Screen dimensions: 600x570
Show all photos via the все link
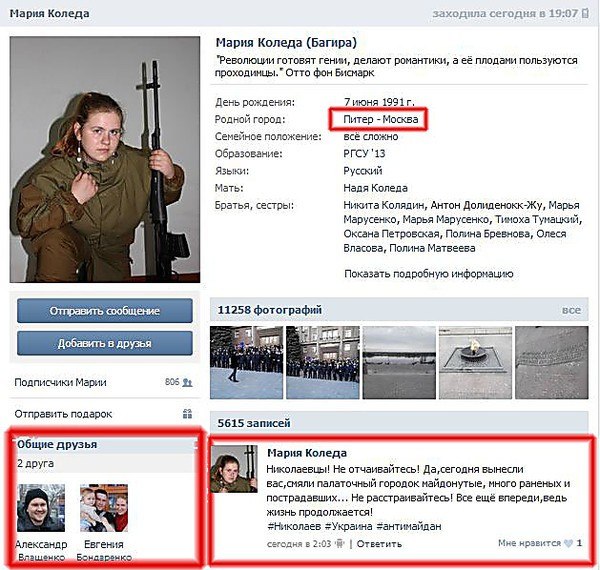click(x=571, y=310)
